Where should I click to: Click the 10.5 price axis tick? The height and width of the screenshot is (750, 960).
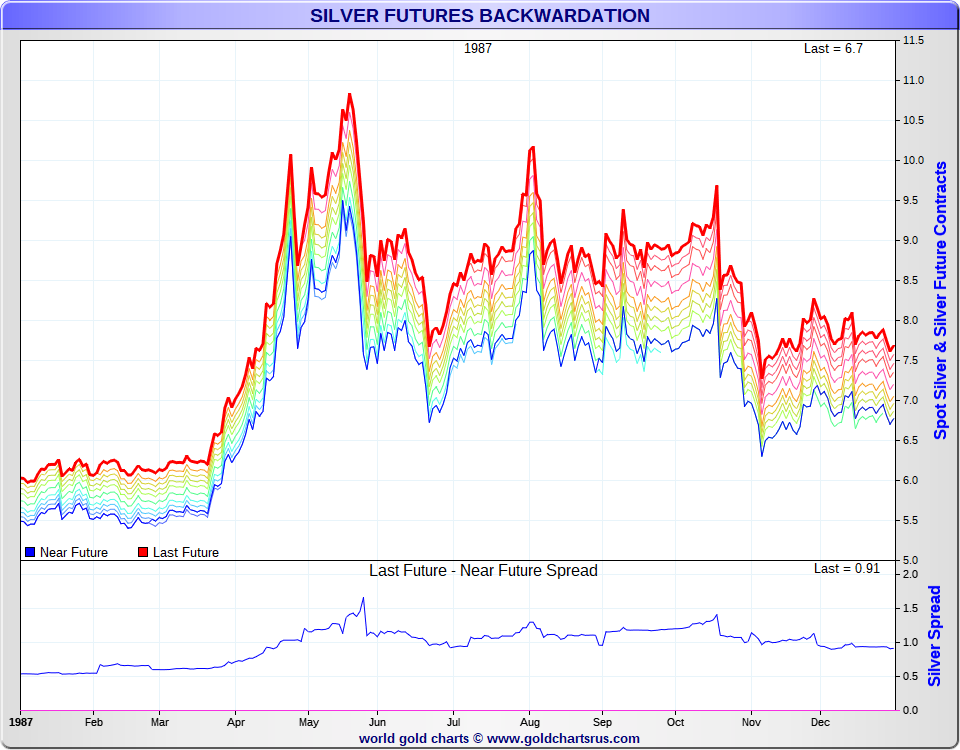coord(913,121)
